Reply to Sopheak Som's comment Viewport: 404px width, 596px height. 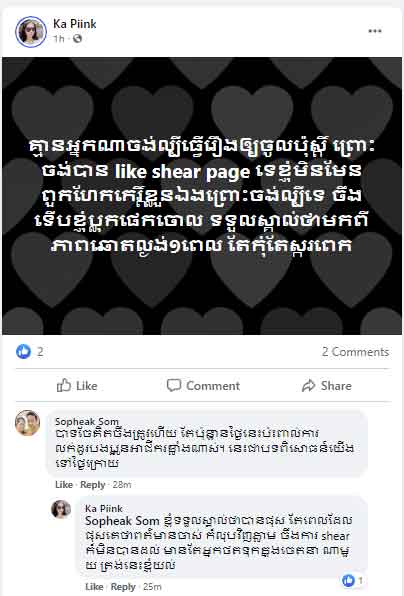tap(93, 485)
